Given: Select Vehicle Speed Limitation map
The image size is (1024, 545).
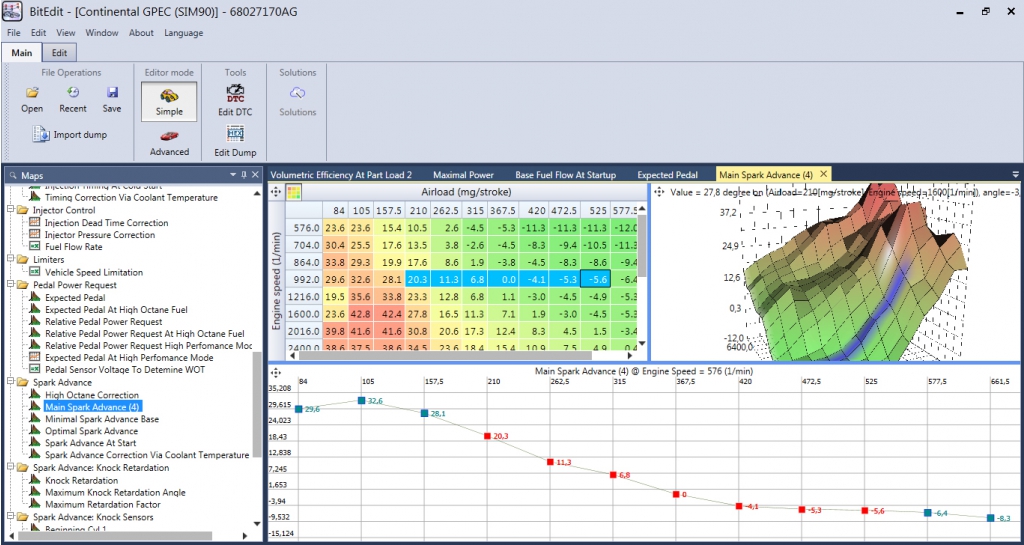Looking at the screenshot, I should (93, 273).
